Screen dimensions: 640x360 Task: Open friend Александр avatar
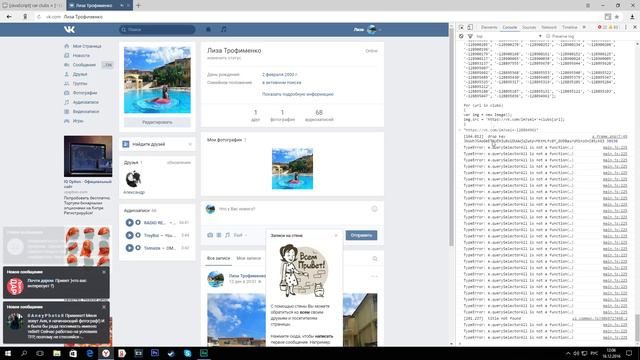[x=133, y=179]
